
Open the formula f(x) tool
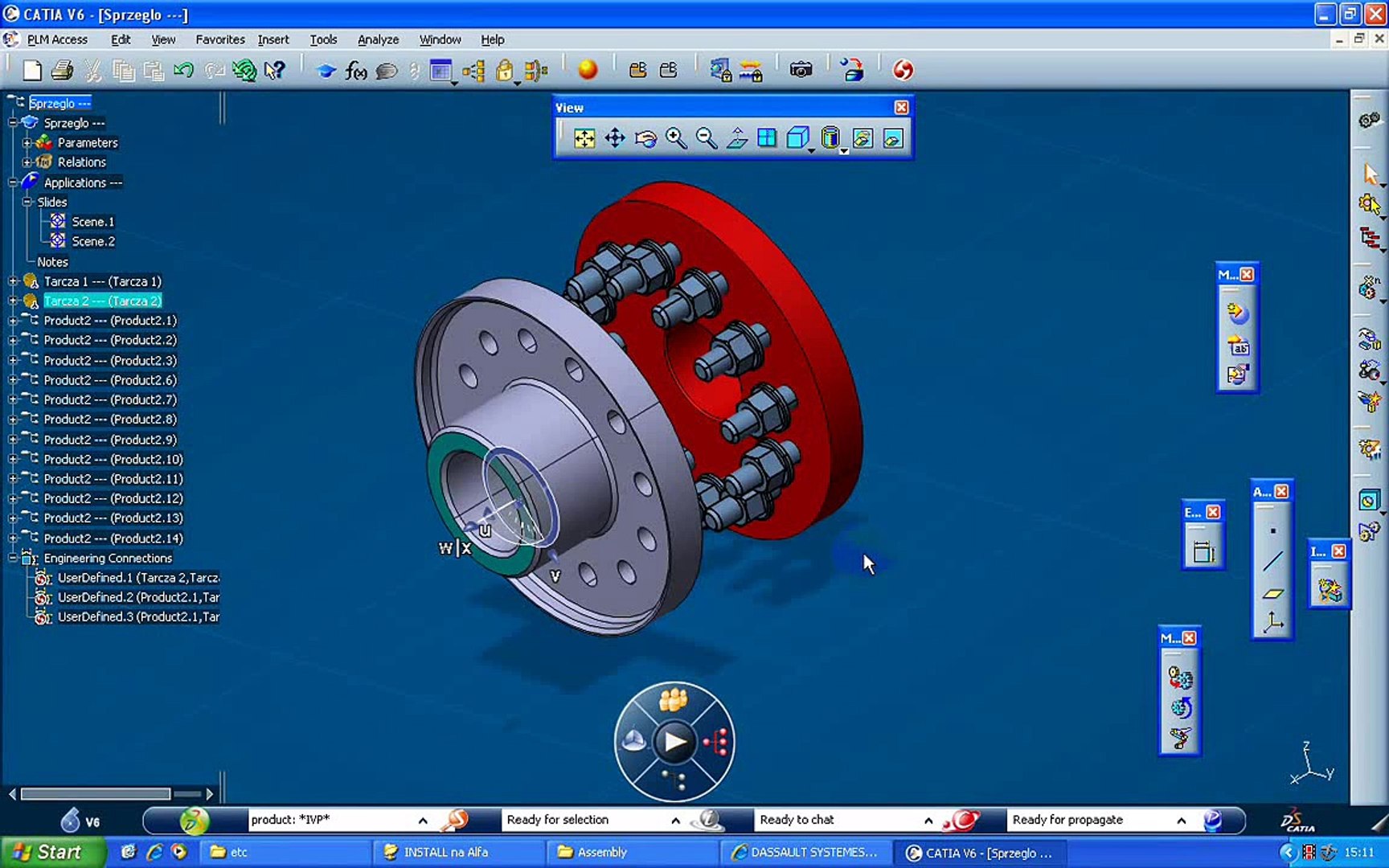pyautogui.click(x=355, y=71)
